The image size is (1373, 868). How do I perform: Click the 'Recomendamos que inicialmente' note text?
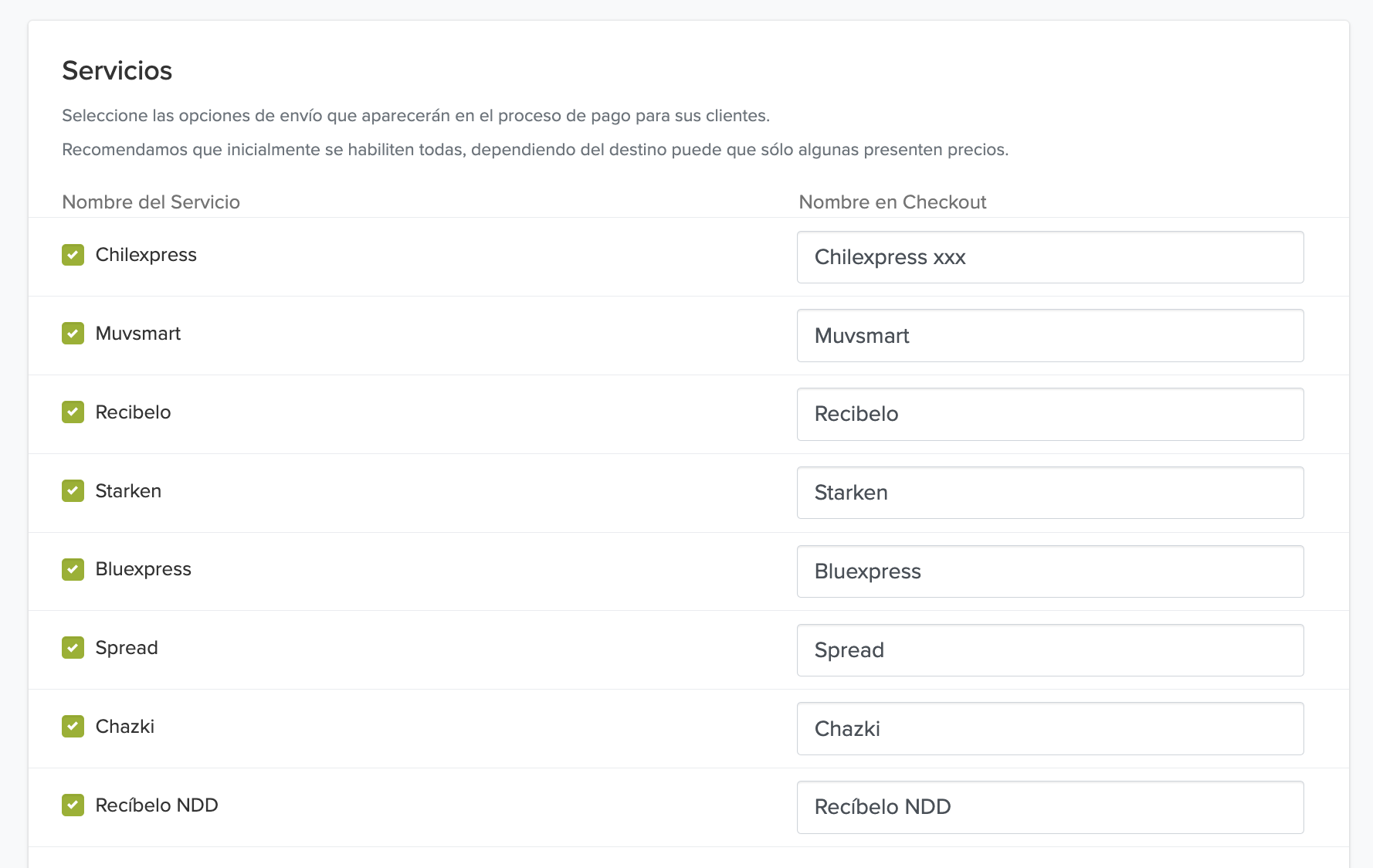click(535, 150)
